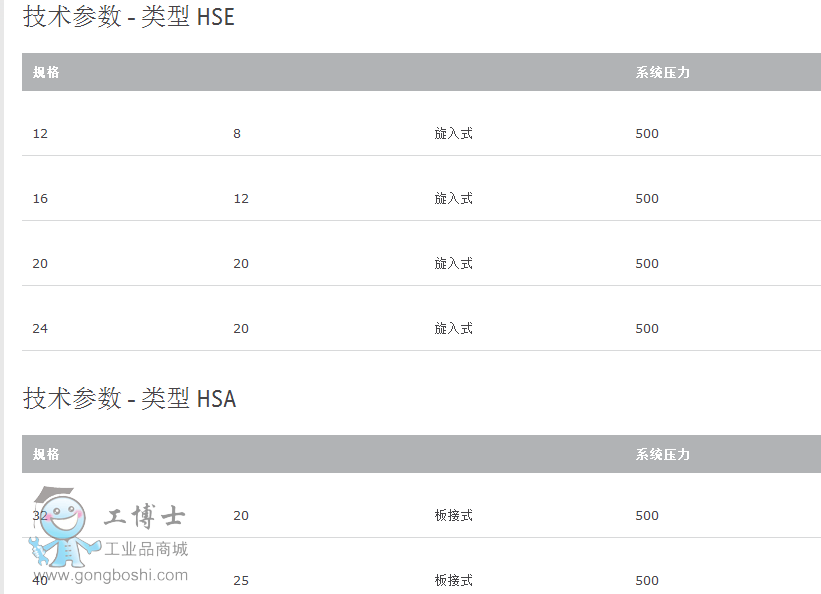
Task: Click the 500 pressure value in spec 20 row
Action: click(x=647, y=264)
